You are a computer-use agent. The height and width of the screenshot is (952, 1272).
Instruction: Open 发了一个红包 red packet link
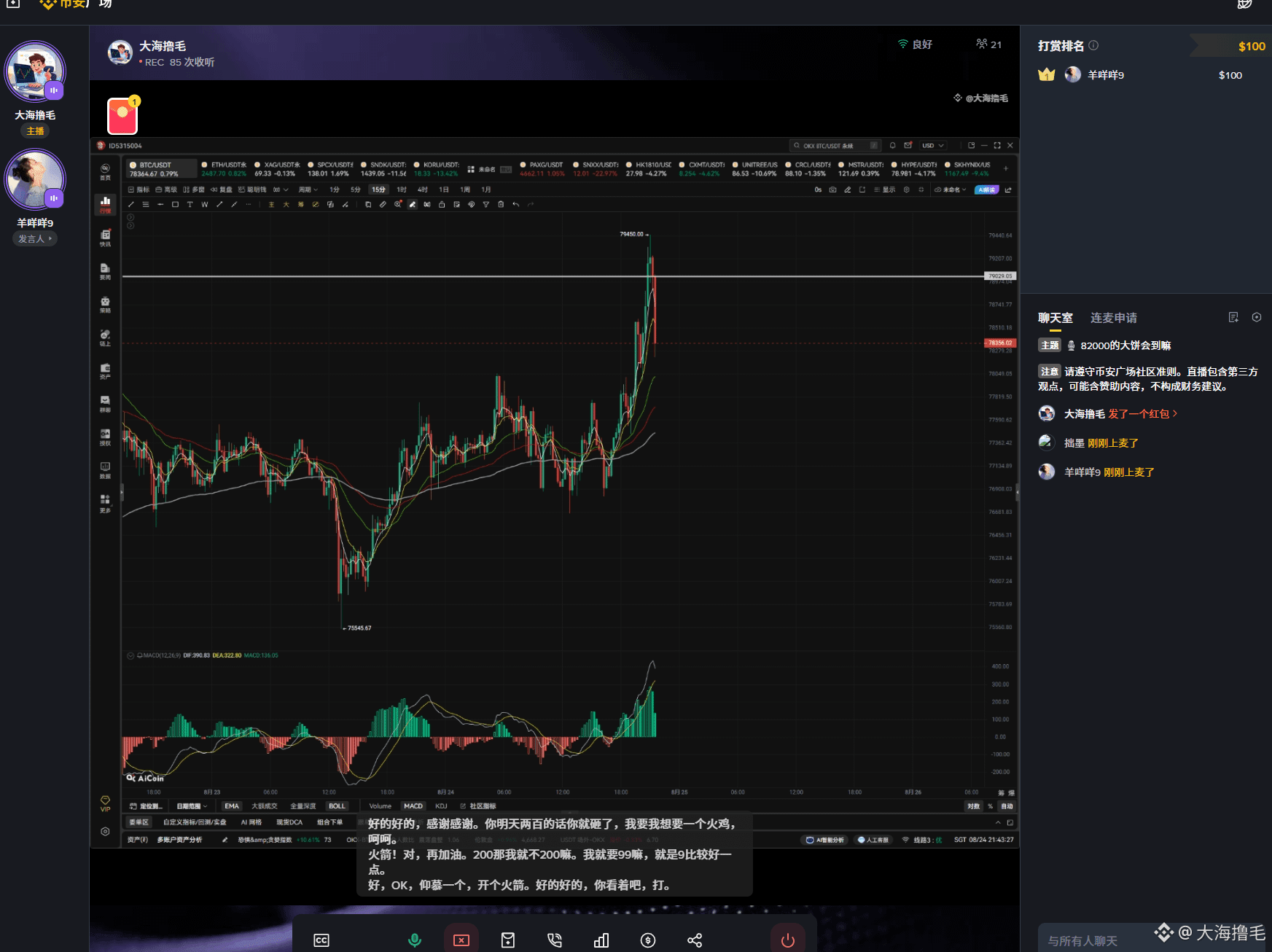pos(1143,414)
